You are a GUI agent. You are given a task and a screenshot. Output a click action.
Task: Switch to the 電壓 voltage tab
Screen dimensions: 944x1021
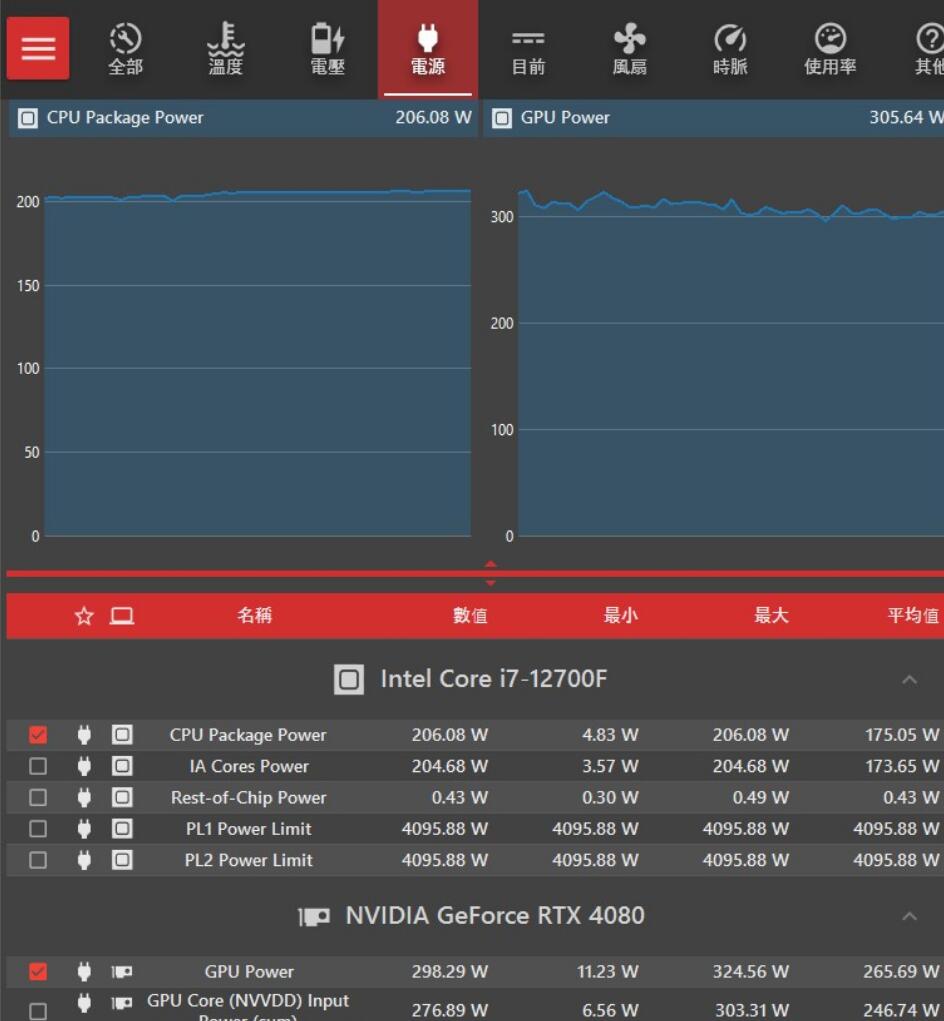point(327,49)
